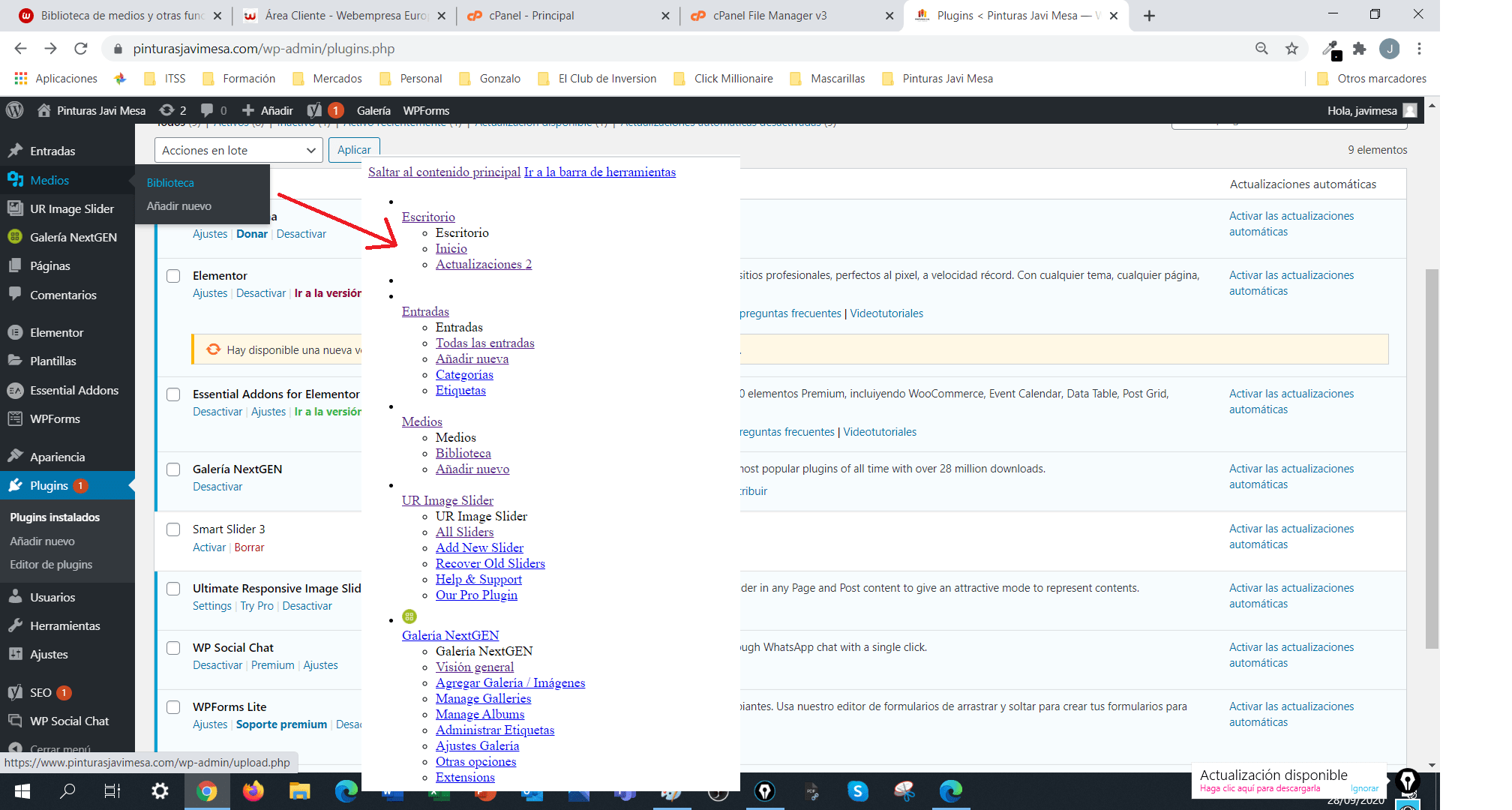Open Chrome zoom magnifier in address bar

(1261, 49)
